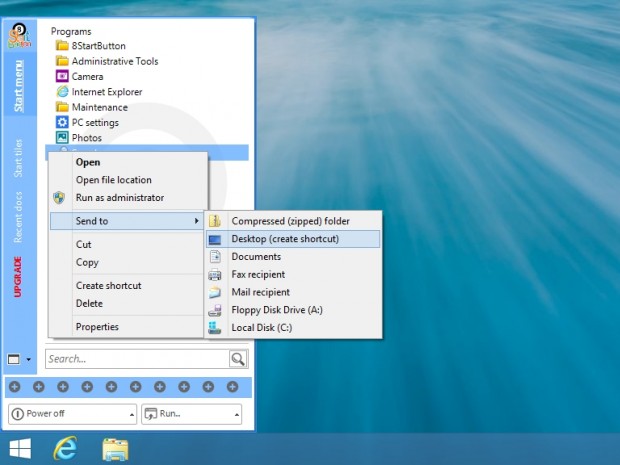The height and width of the screenshot is (465, 620).
Task: Click the last plus shortcut slot
Action: 232,387
